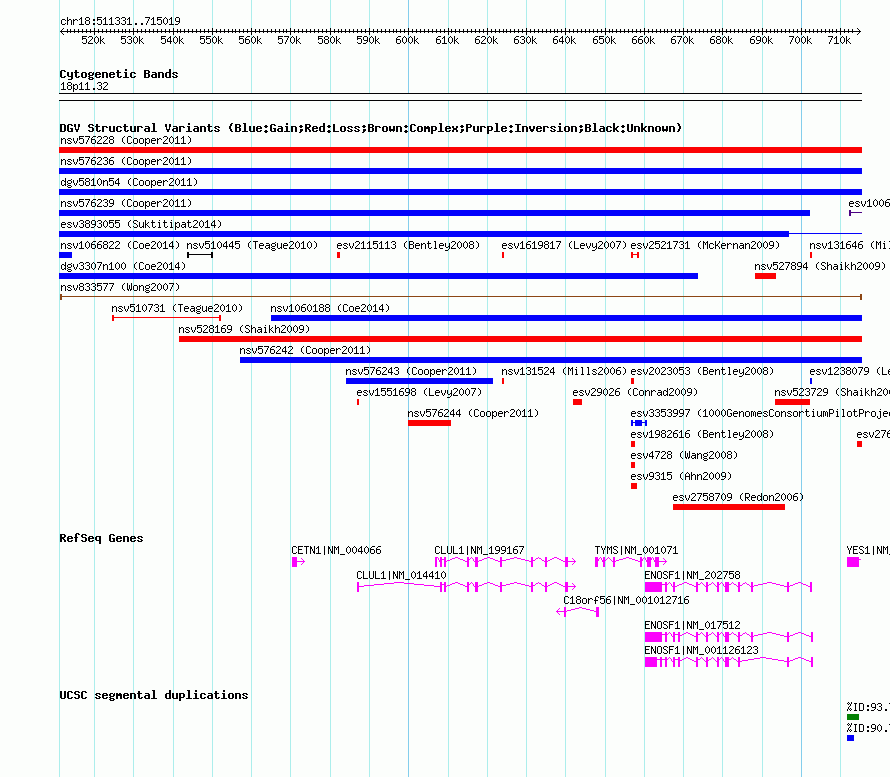The width and height of the screenshot is (890, 777).
Task: Click the dgv3307n100 (Coe2014) blue bar
Action: tap(379, 276)
